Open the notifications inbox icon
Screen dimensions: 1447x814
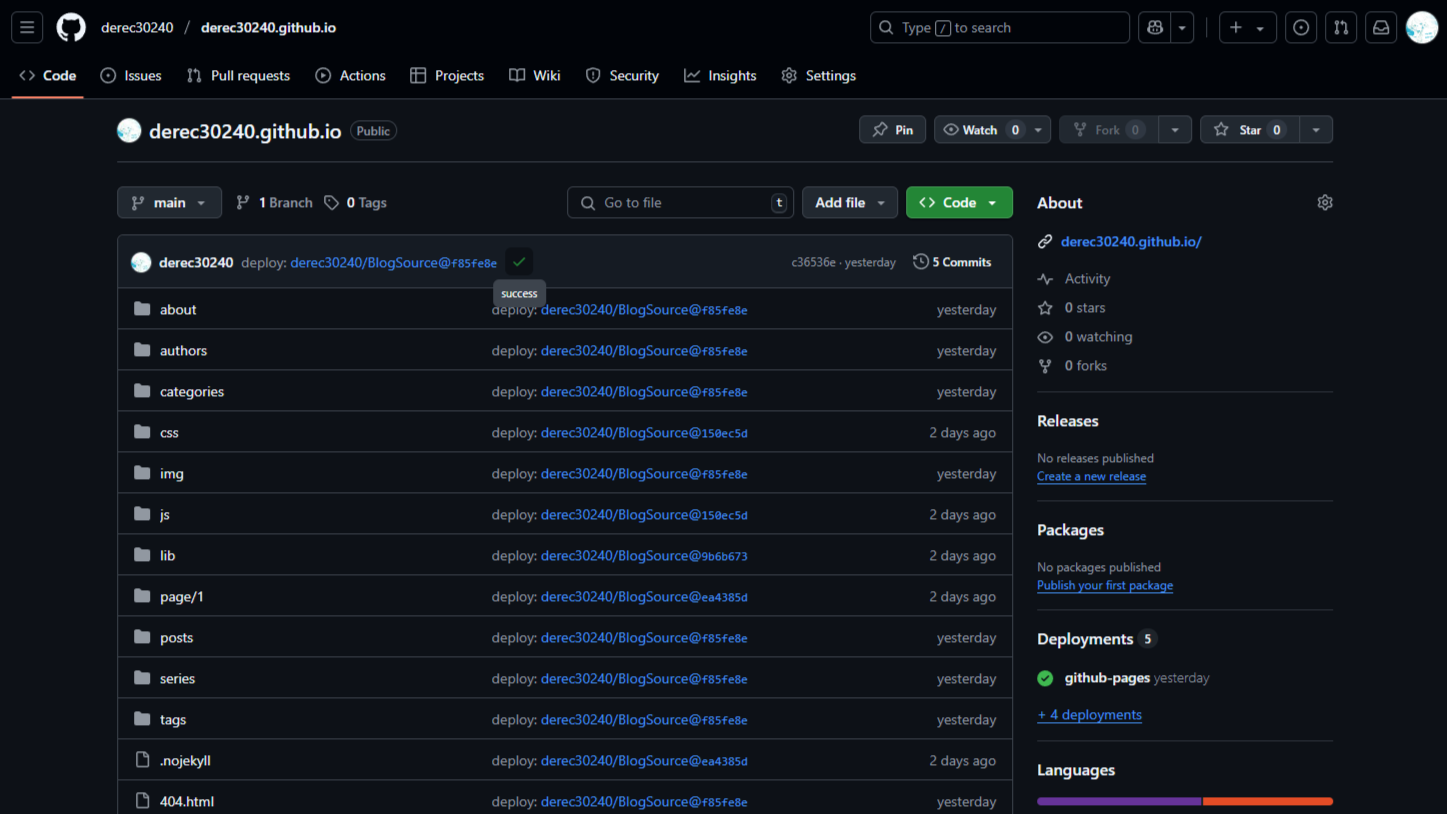(1381, 28)
